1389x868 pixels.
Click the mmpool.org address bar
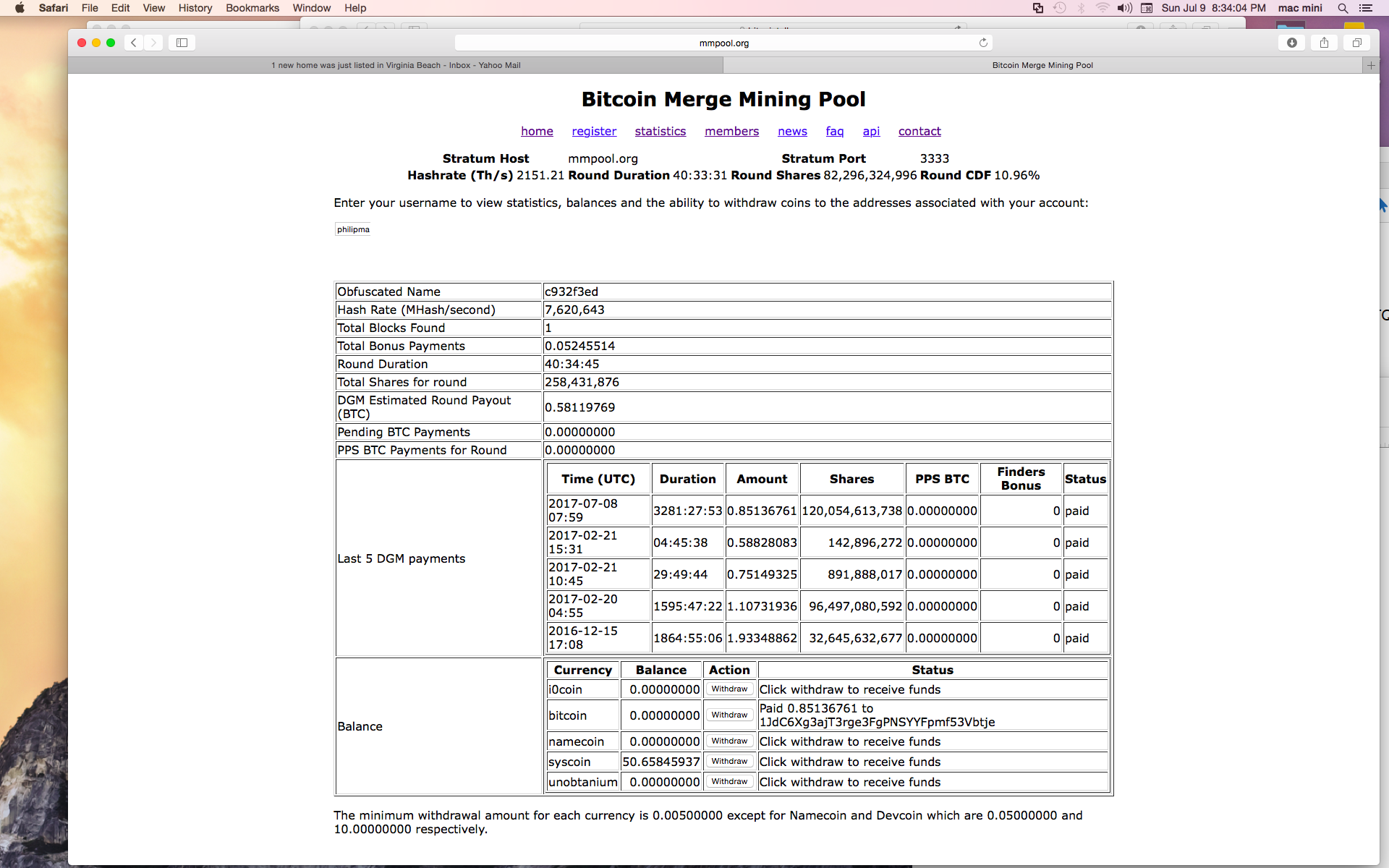[723, 43]
